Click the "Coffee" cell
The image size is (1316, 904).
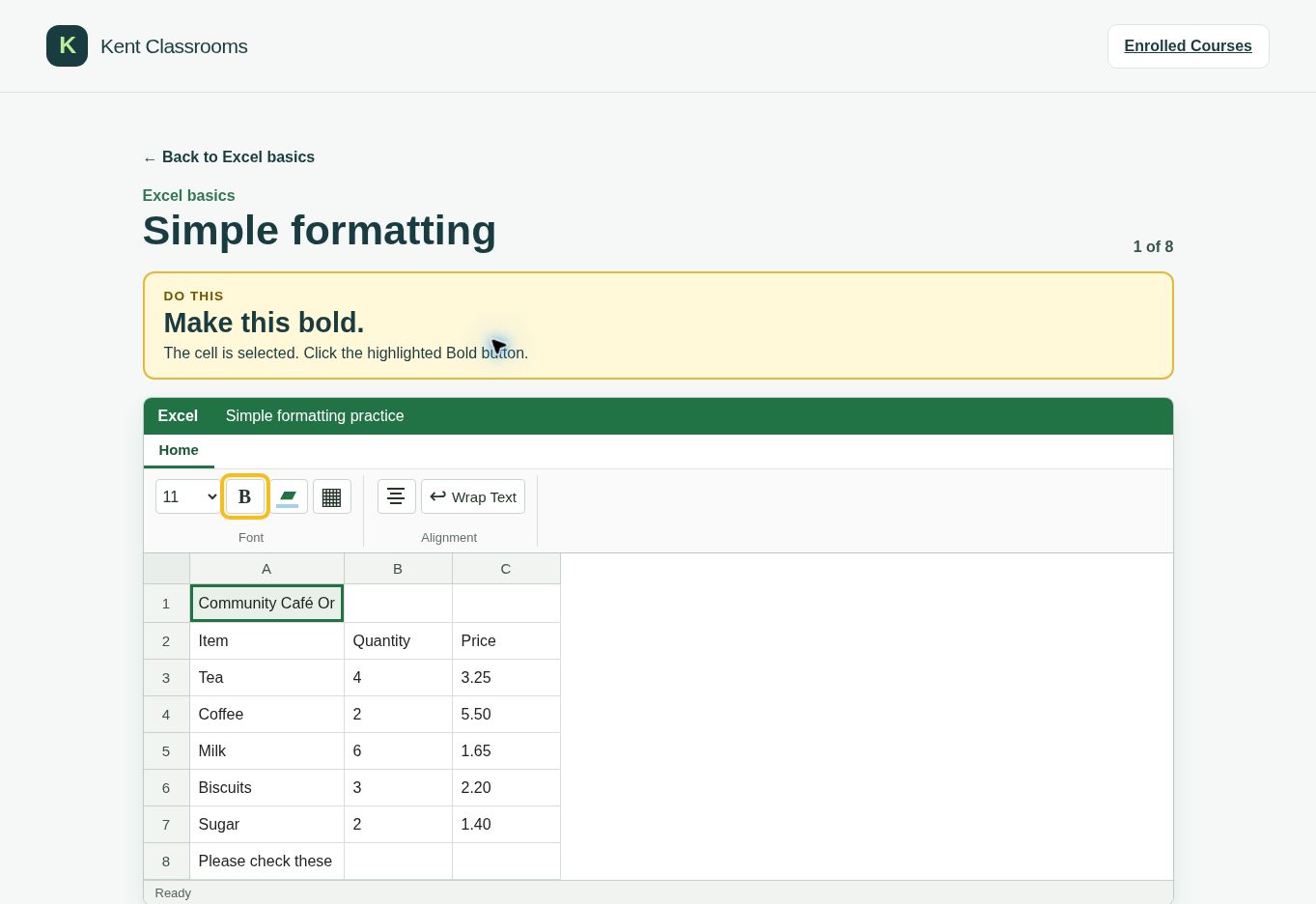click(266, 715)
